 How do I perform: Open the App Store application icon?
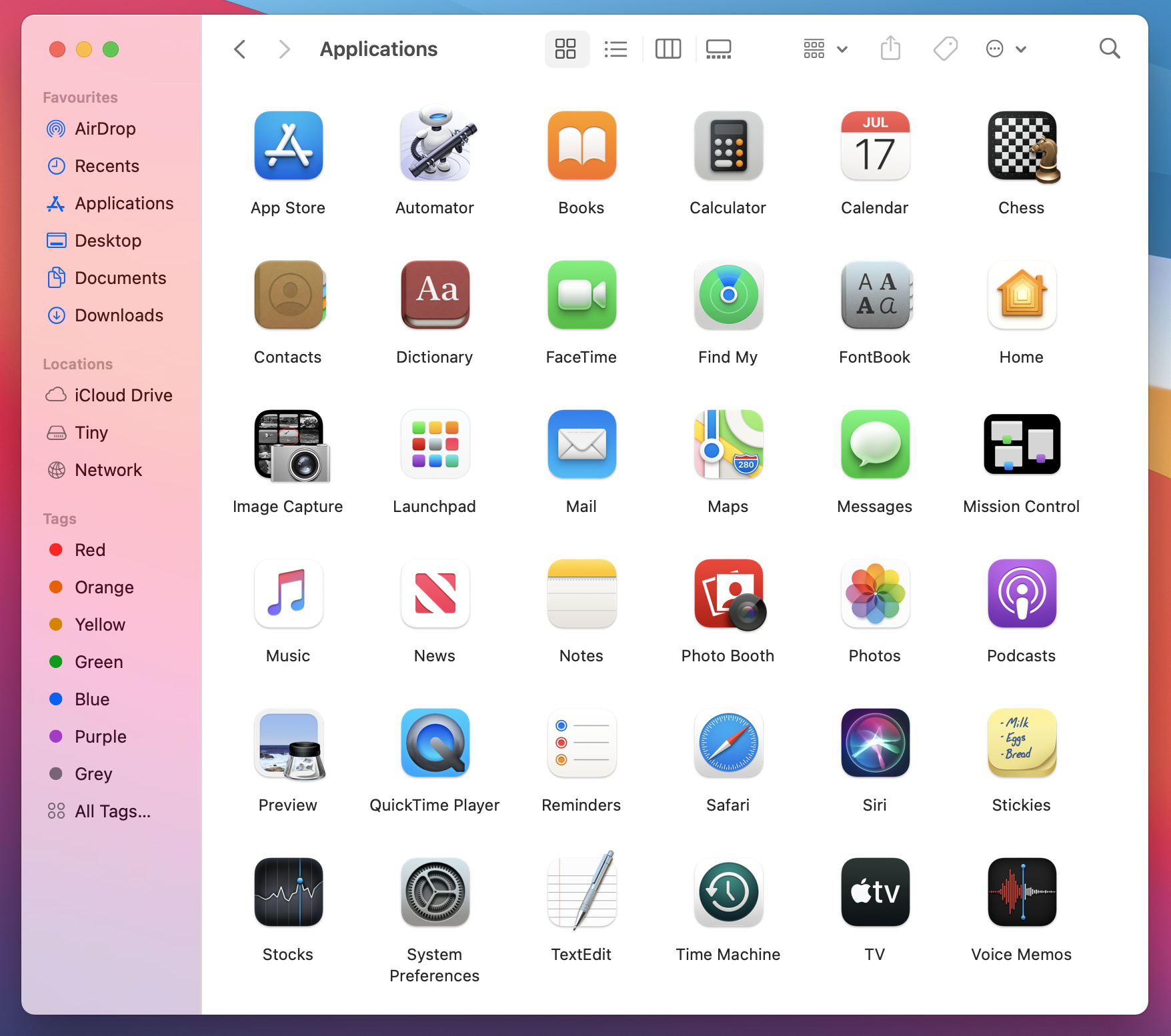coord(288,145)
